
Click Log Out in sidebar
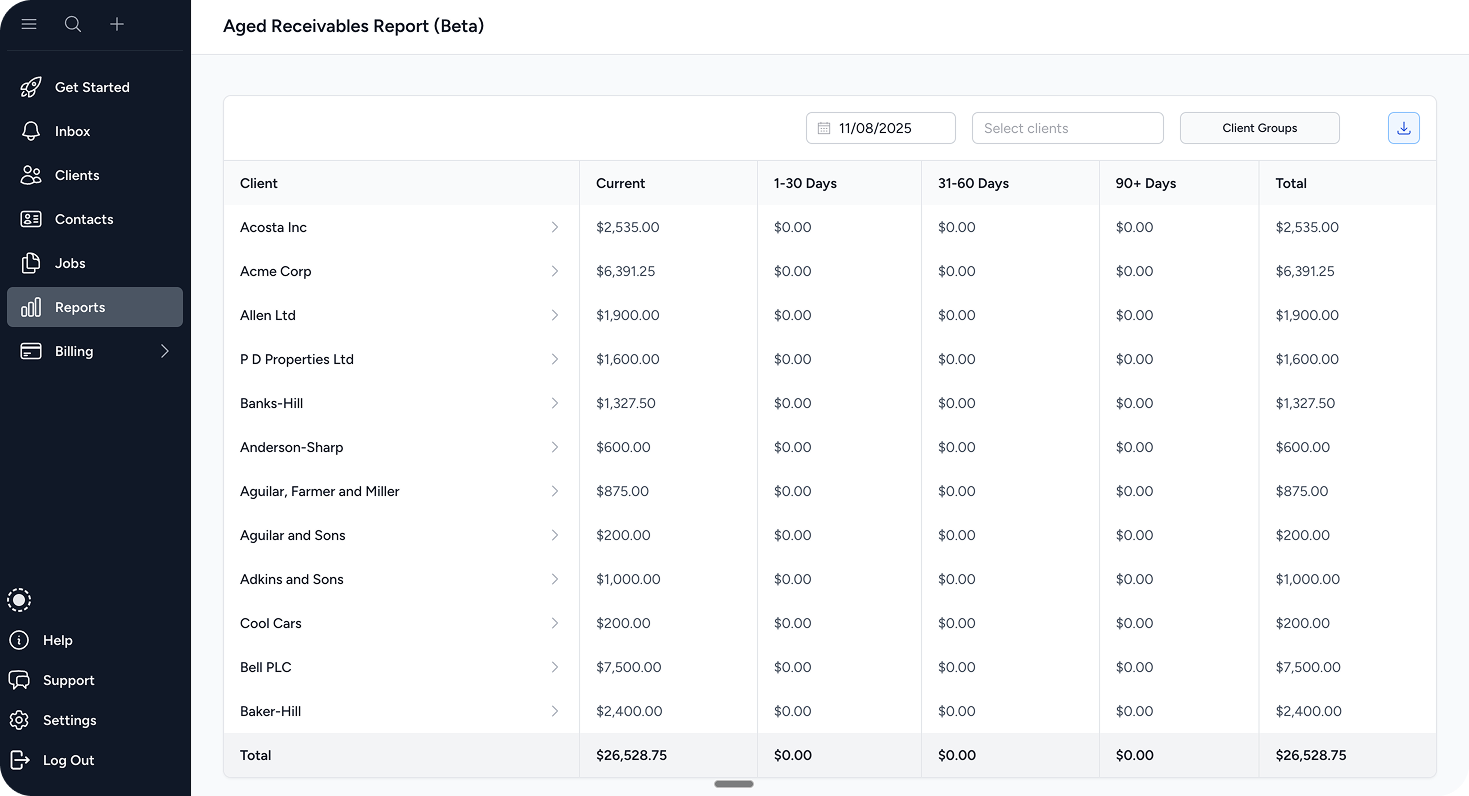tap(69, 760)
